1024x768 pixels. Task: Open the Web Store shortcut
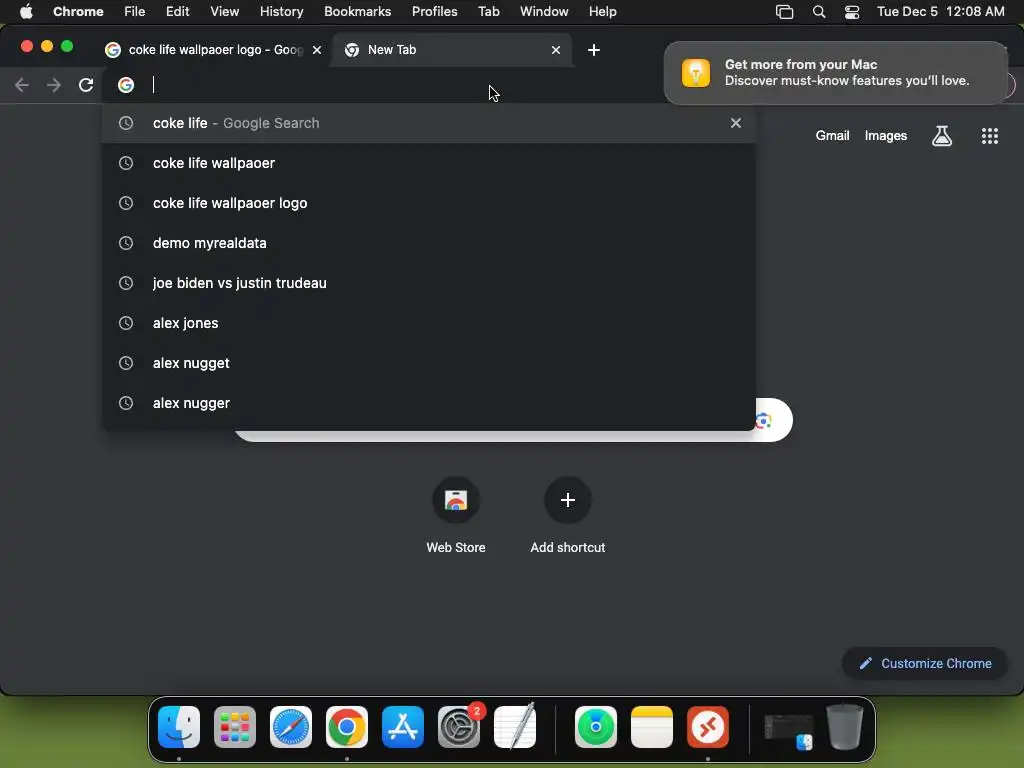pos(456,500)
